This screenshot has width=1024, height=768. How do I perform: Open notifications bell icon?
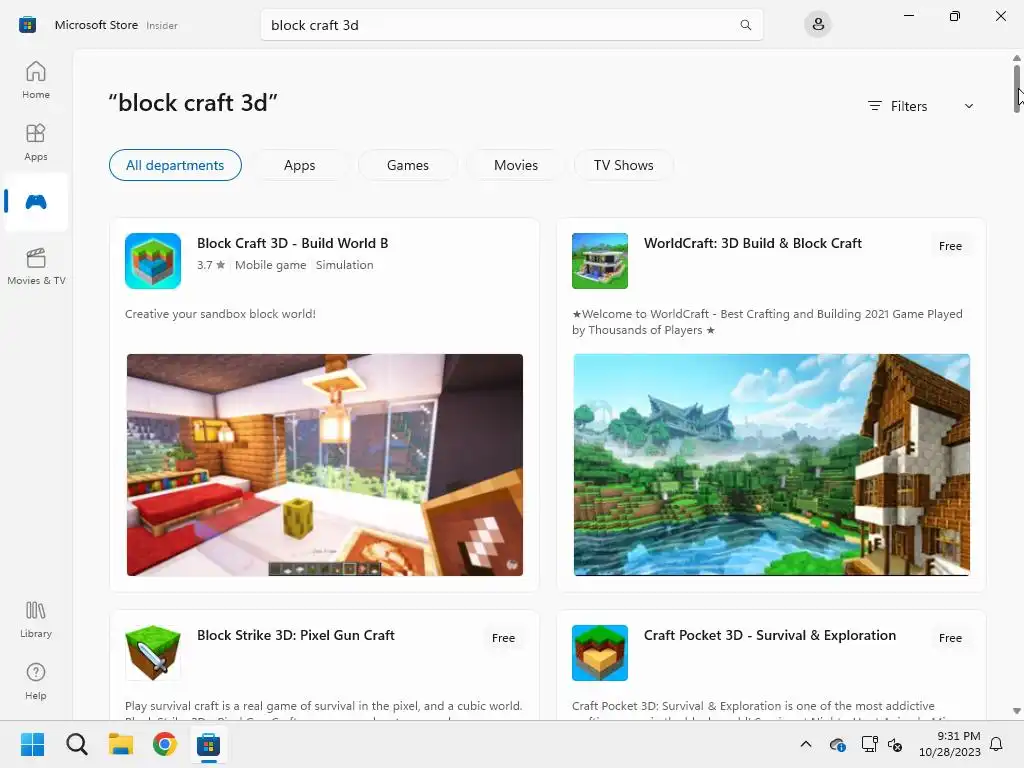pyautogui.click(x=996, y=744)
